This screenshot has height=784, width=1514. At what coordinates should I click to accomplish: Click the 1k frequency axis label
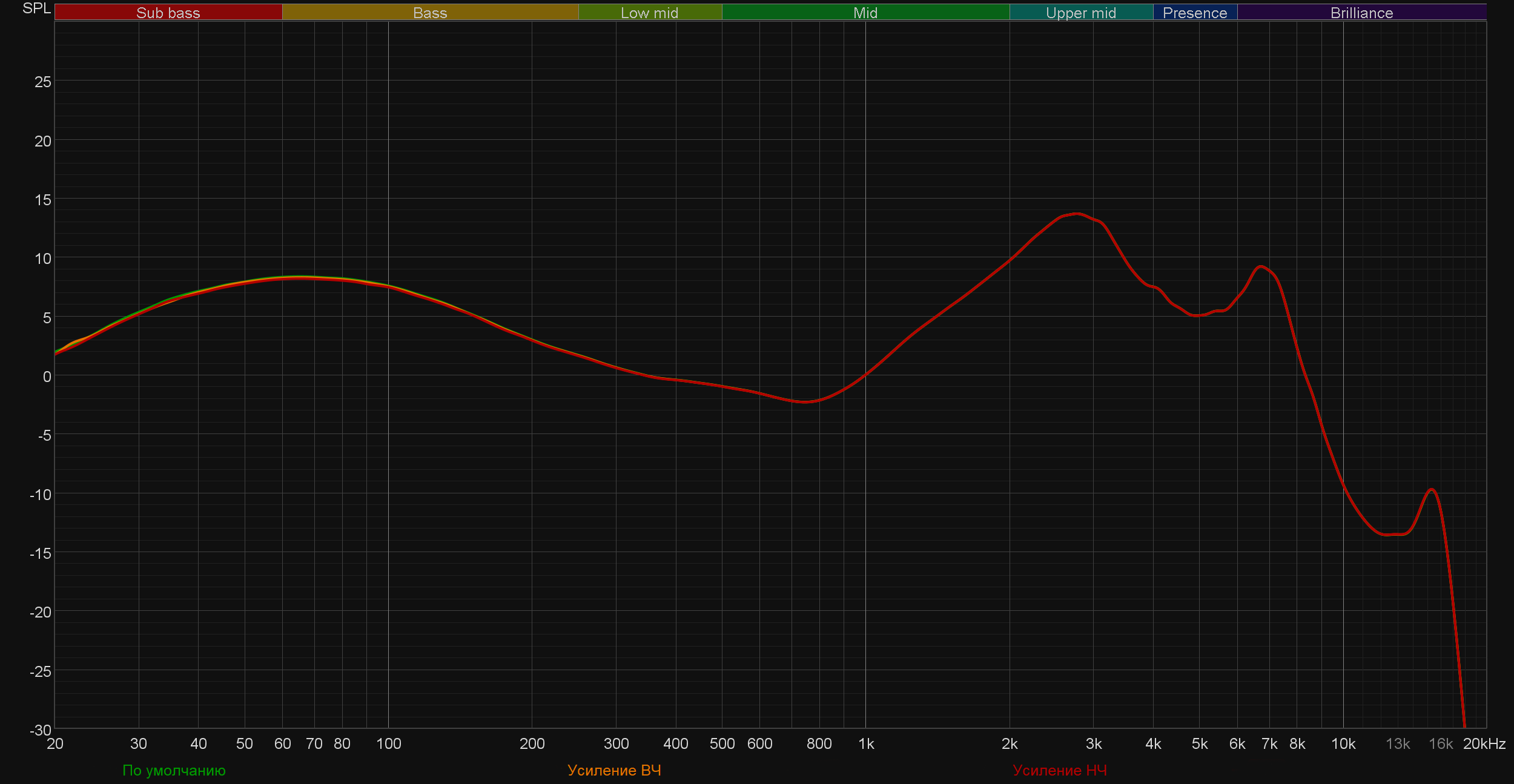pos(866,743)
